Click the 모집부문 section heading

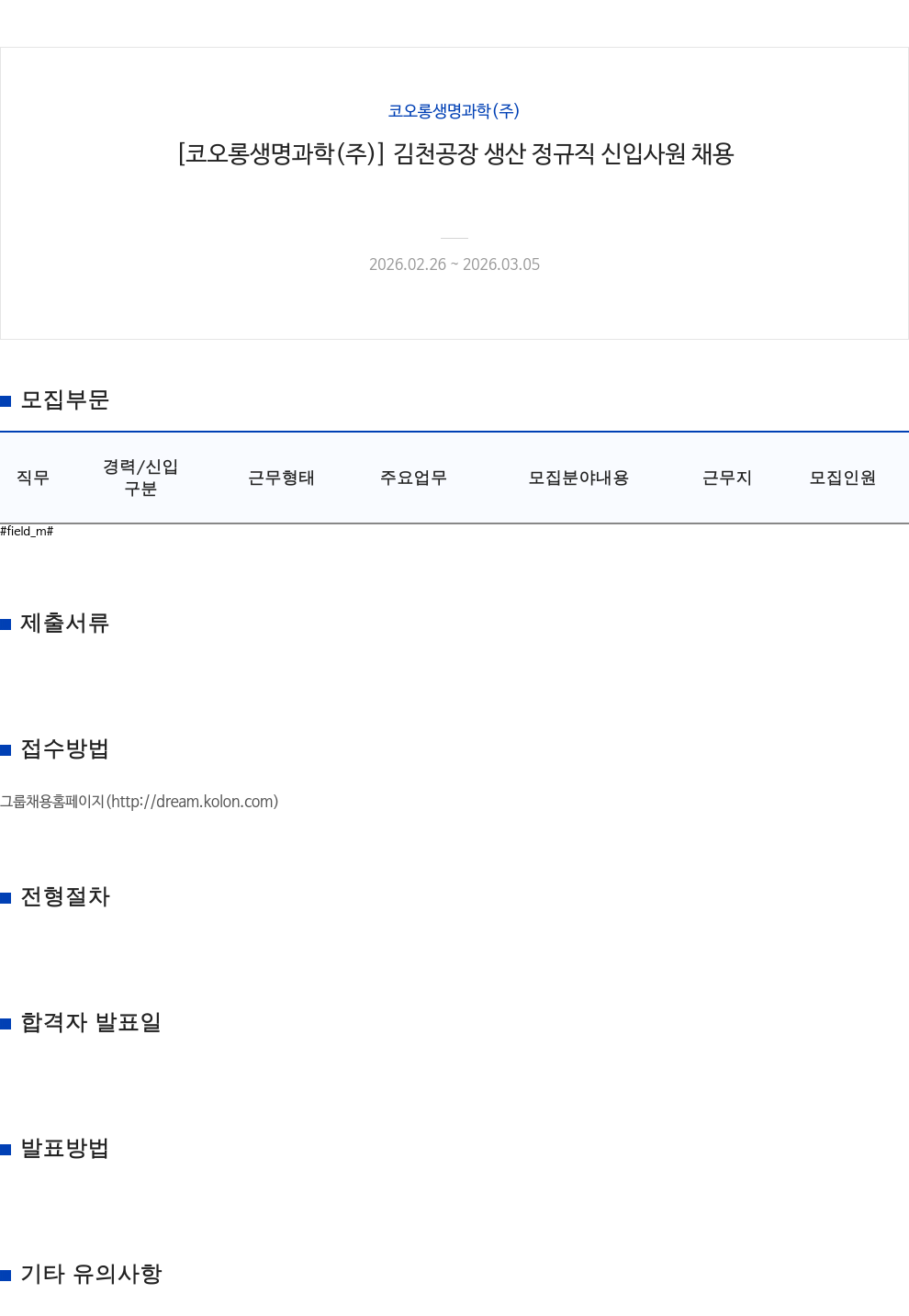pyautogui.click(x=65, y=400)
